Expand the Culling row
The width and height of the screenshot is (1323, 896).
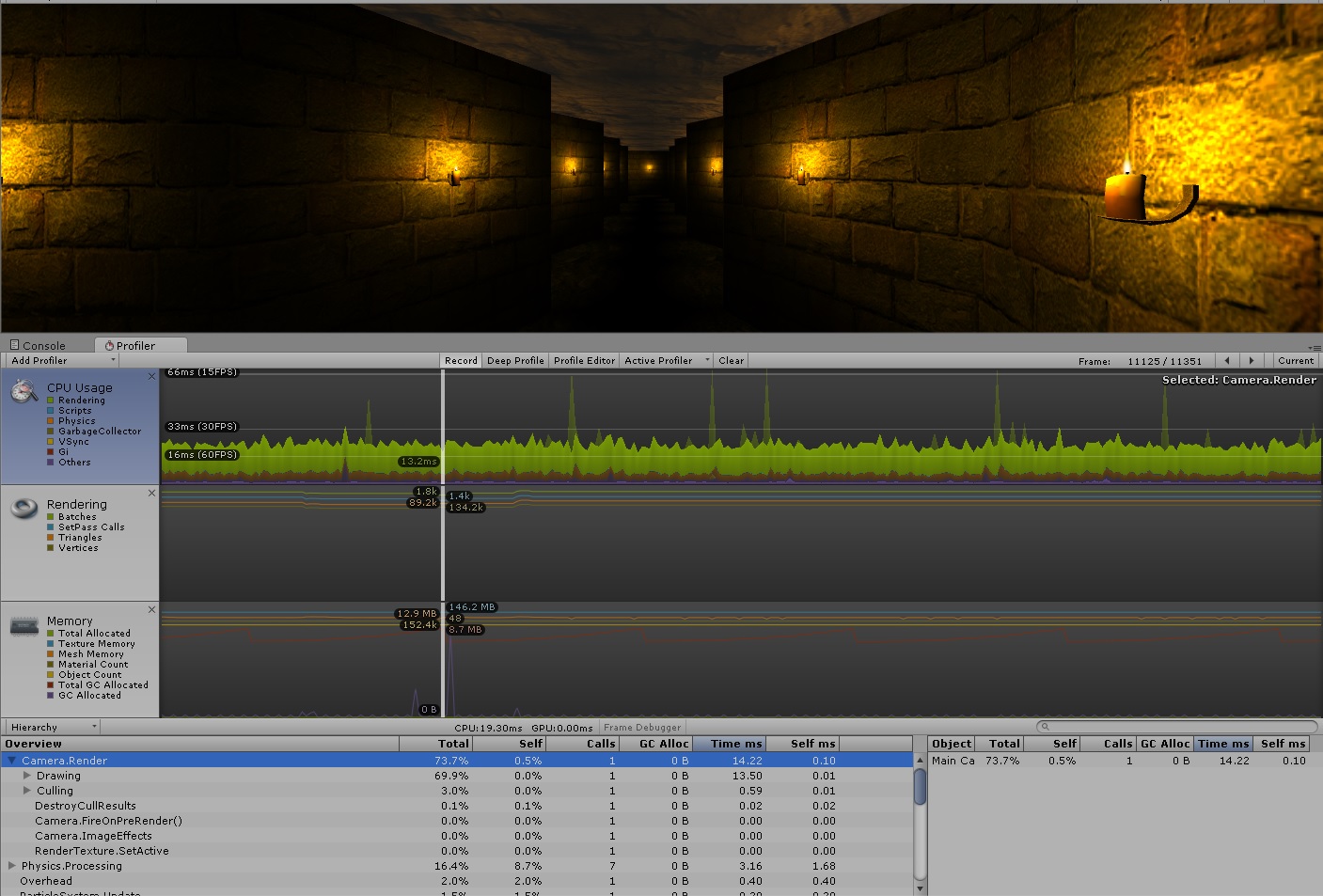coord(27,791)
